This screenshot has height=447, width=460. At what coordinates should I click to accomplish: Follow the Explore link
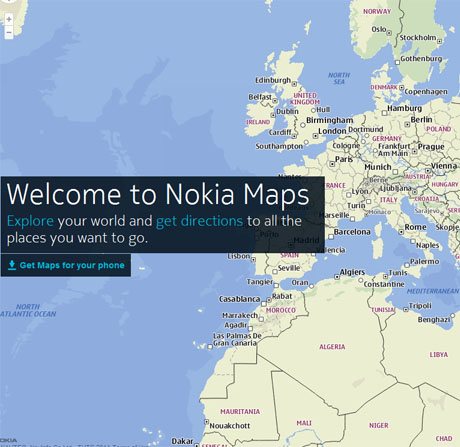coord(30,221)
